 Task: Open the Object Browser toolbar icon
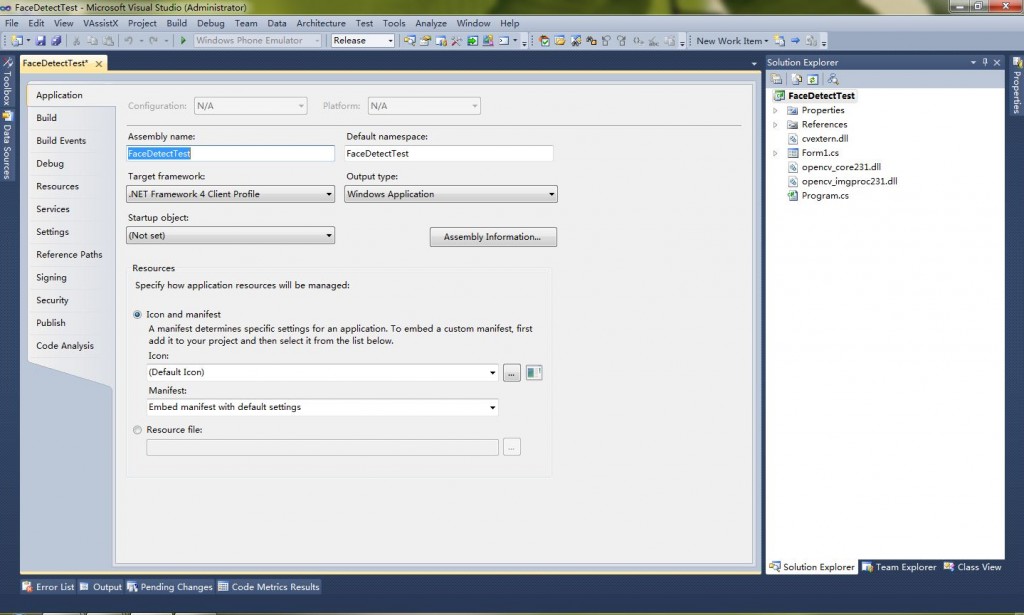pyautogui.click(x=441, y=40)
